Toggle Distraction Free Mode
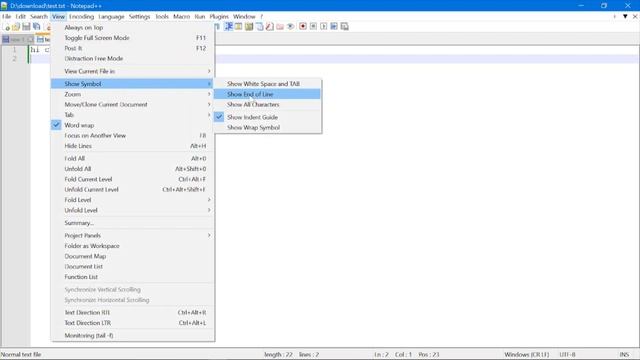 coord(133,58)
